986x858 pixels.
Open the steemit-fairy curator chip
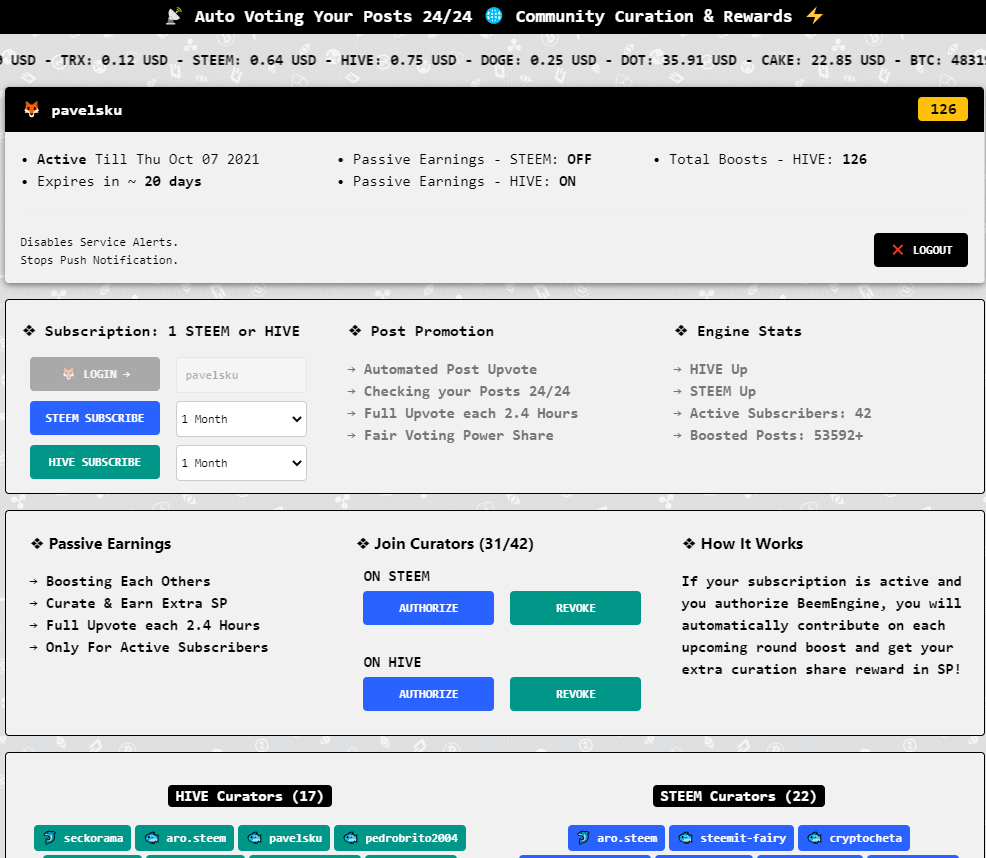pyautogui.click(x=731, y=838)
